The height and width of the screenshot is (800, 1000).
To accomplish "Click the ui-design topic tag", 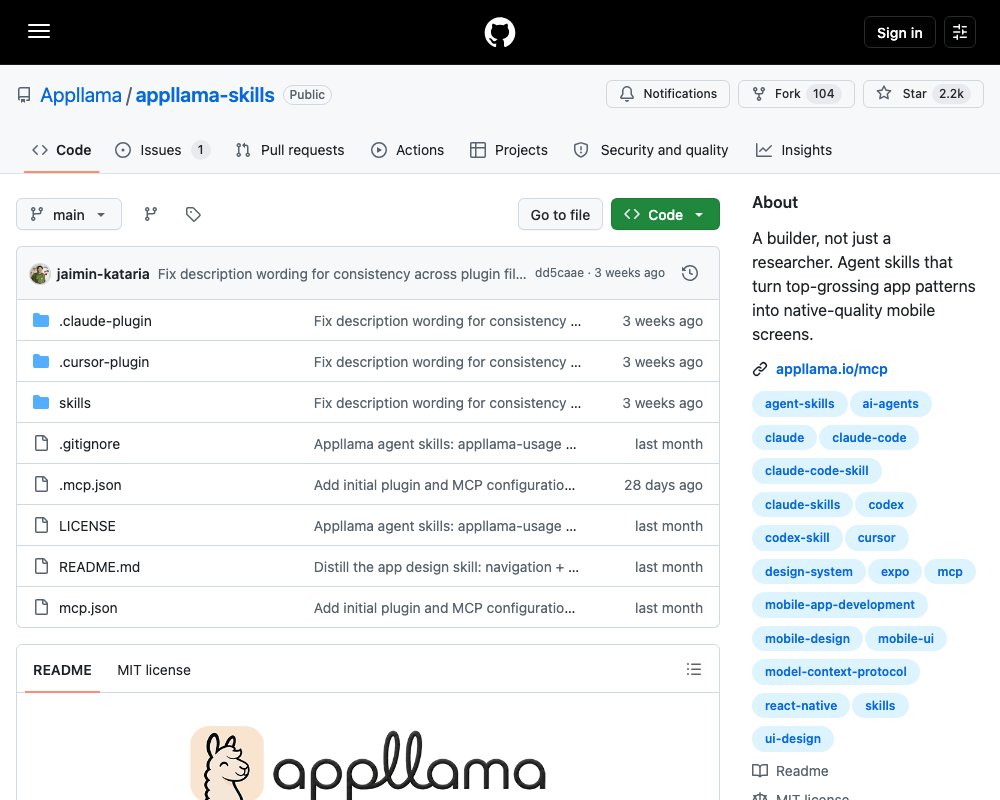I will [793, 739].
